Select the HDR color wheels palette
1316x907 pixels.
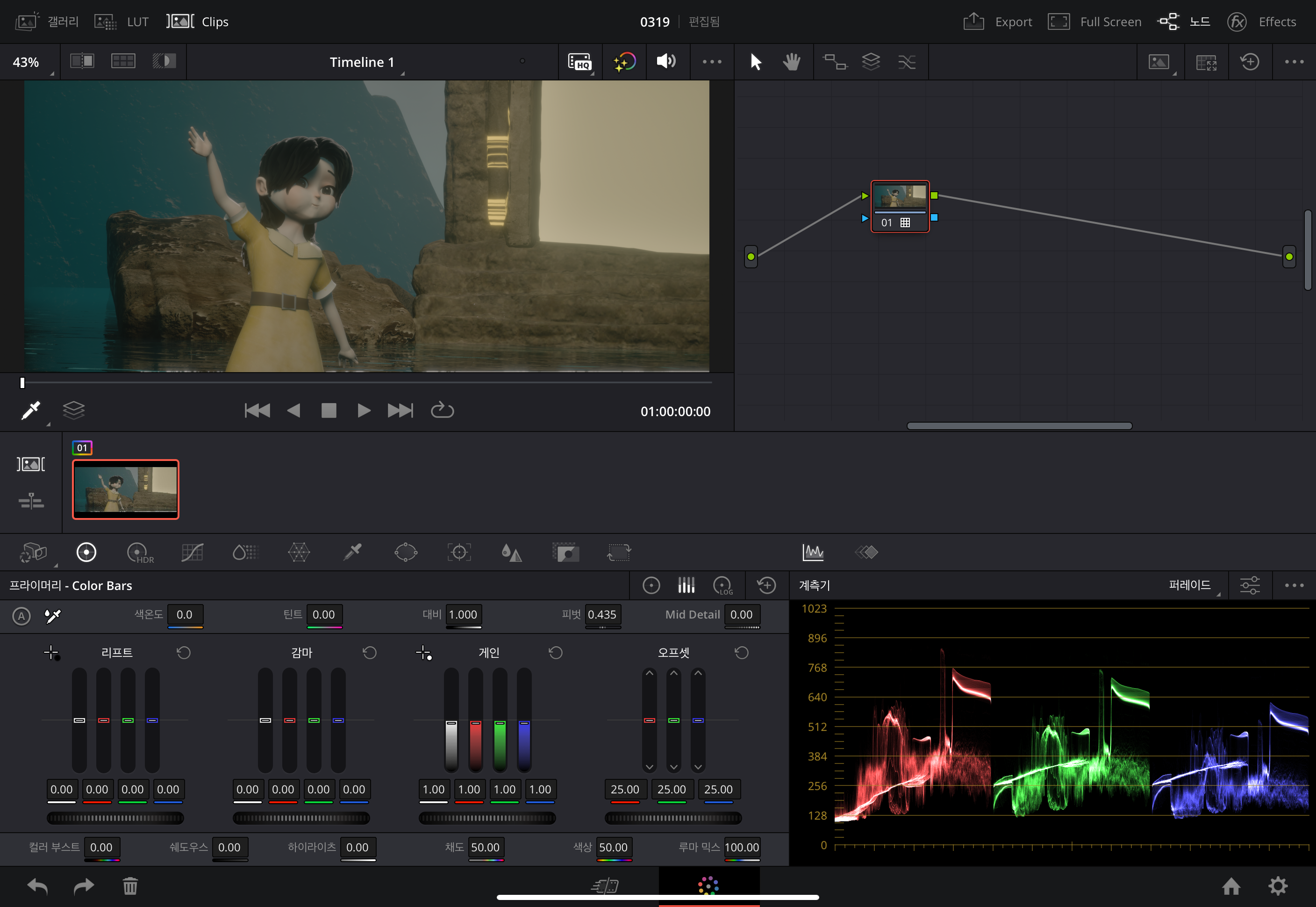(x=140, y=553)
